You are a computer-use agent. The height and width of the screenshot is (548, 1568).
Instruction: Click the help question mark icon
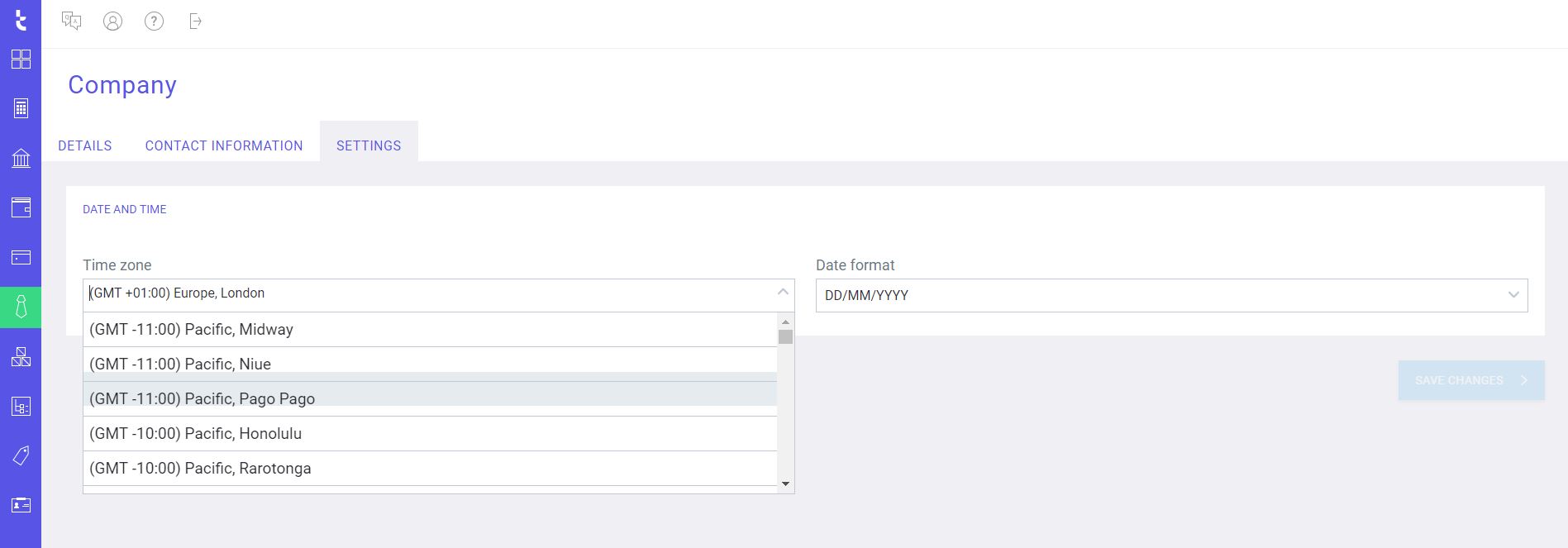click(x=154, y=21)
